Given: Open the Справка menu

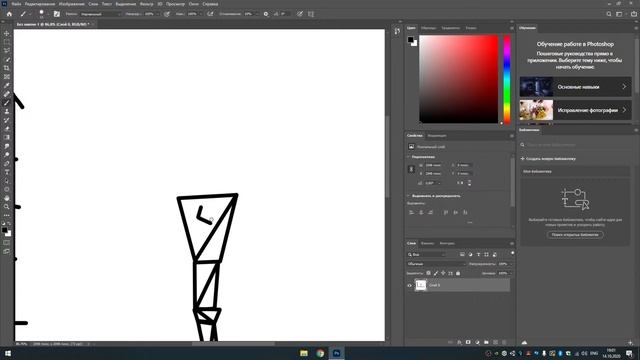Looking at the screenshot, I should [x=210, y=4].
